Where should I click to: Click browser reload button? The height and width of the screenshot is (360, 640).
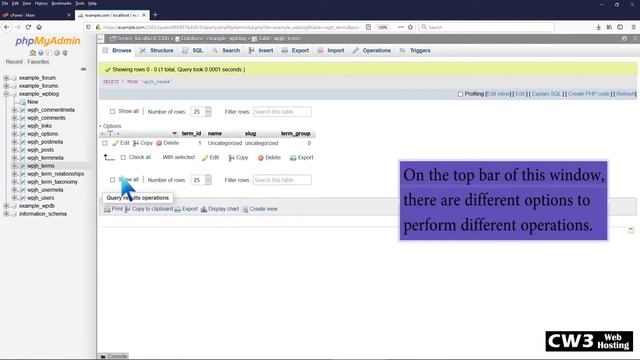28,27
